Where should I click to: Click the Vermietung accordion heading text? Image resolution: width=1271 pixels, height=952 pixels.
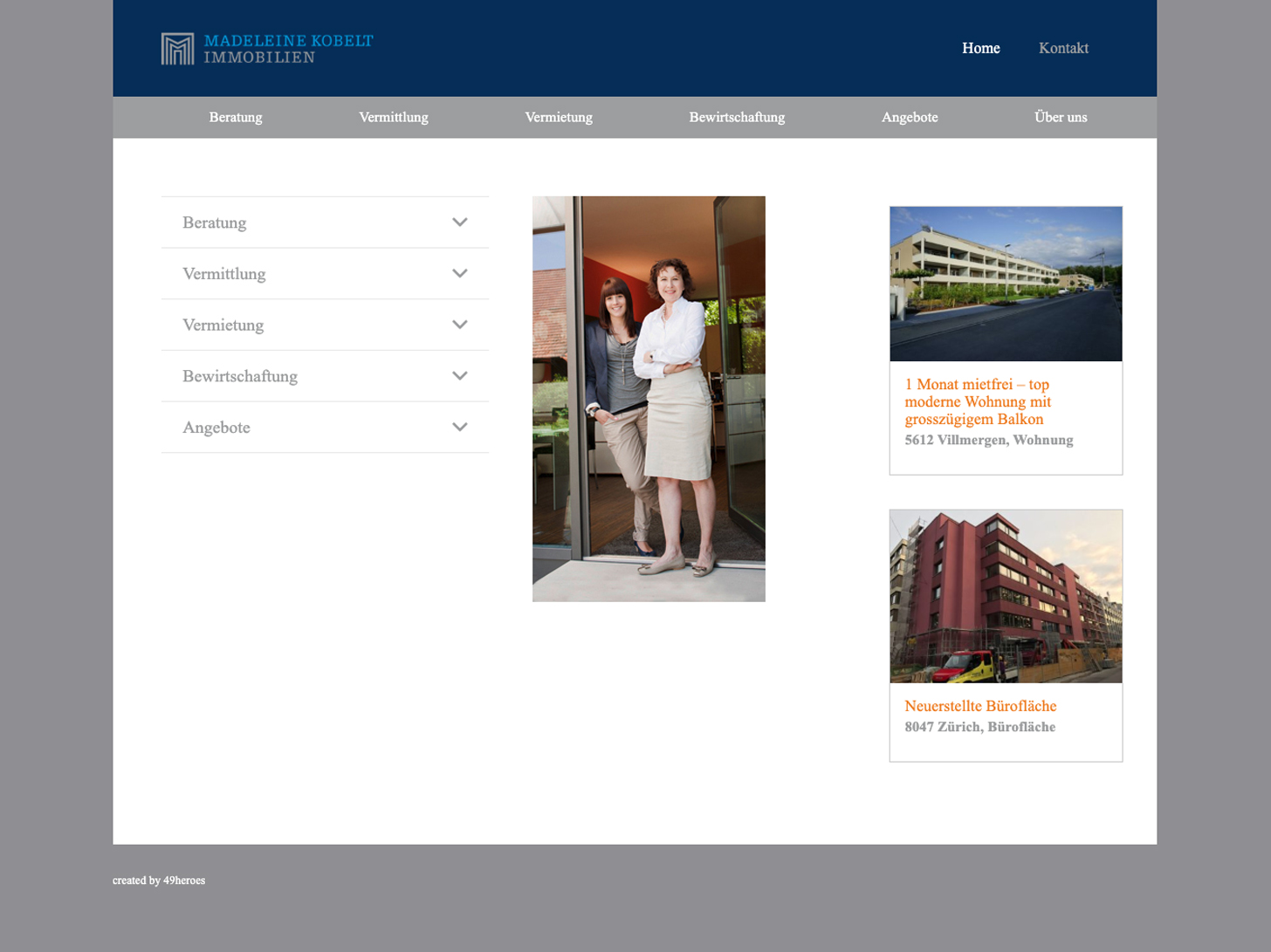[x=223, y=325]
